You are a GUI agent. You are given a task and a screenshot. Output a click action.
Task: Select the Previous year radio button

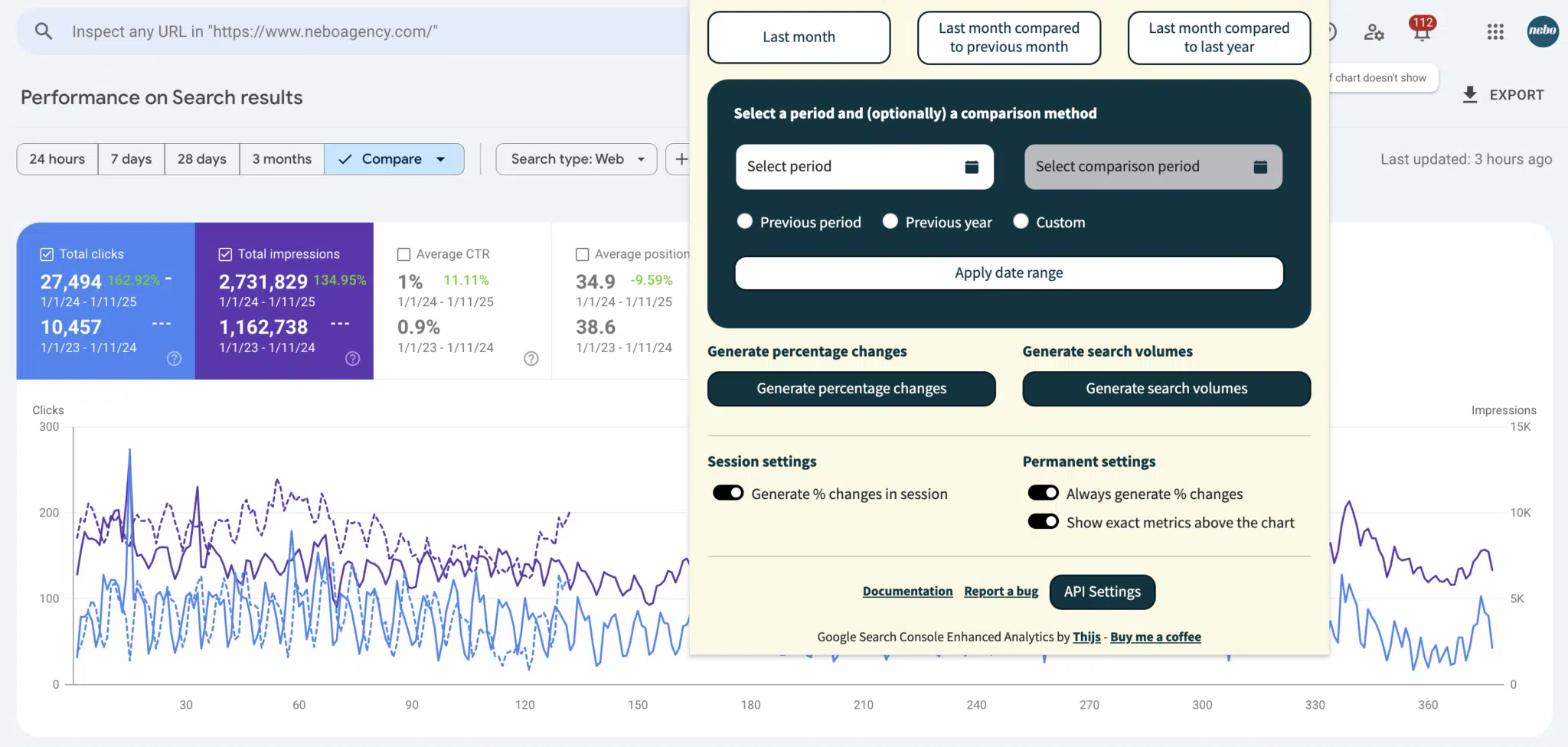click(890, 221)
